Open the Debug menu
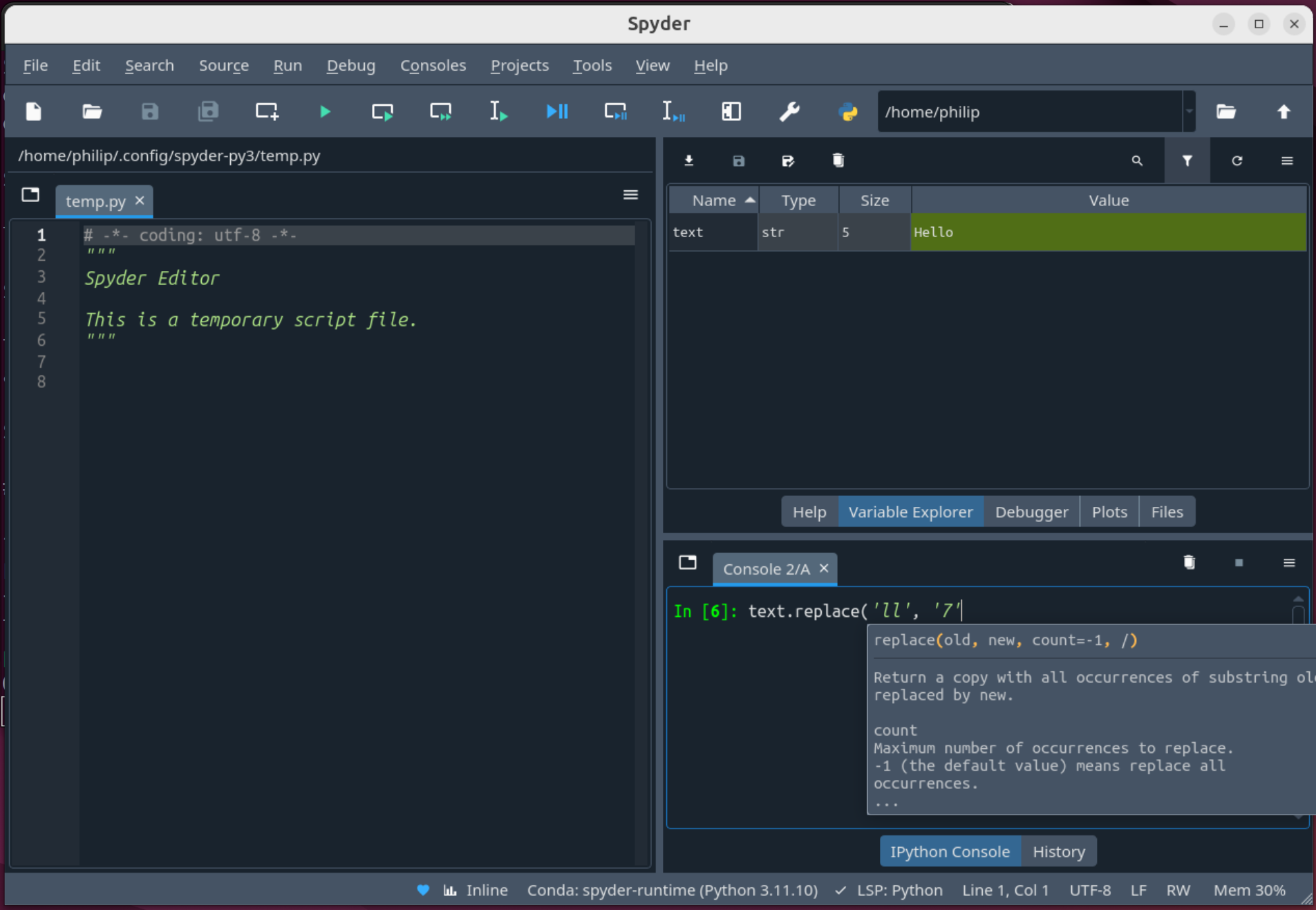 pos(351,65)
